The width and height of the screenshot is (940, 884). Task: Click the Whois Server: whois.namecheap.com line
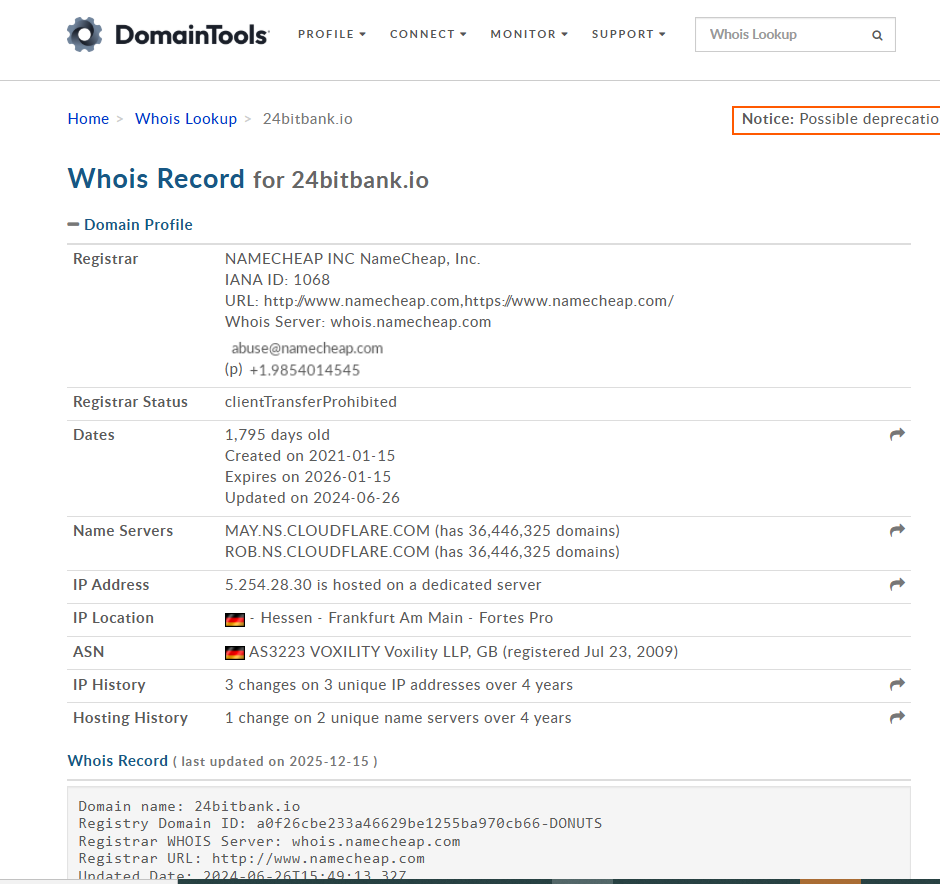pos(358,322)
